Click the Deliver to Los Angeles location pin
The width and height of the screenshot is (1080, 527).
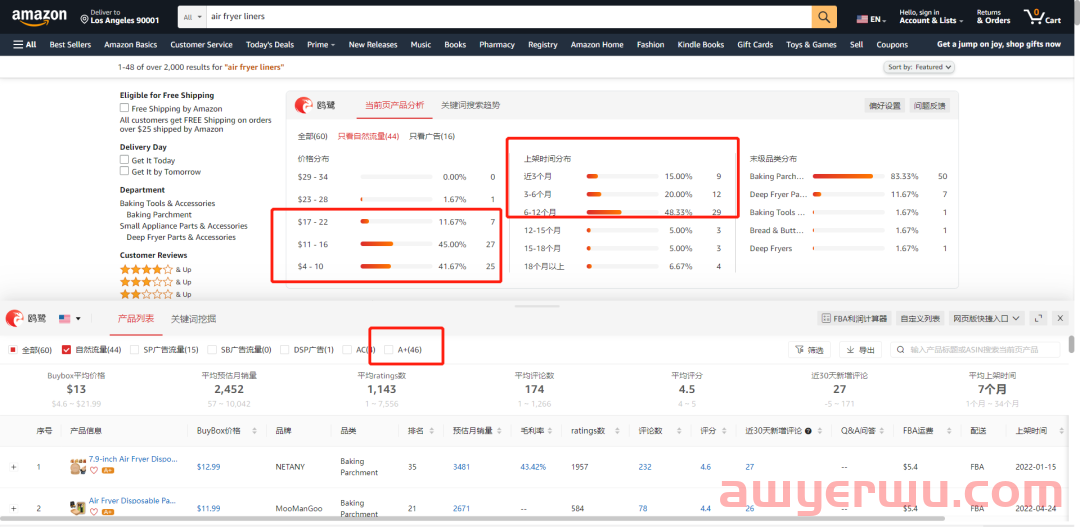coord(84,17)
